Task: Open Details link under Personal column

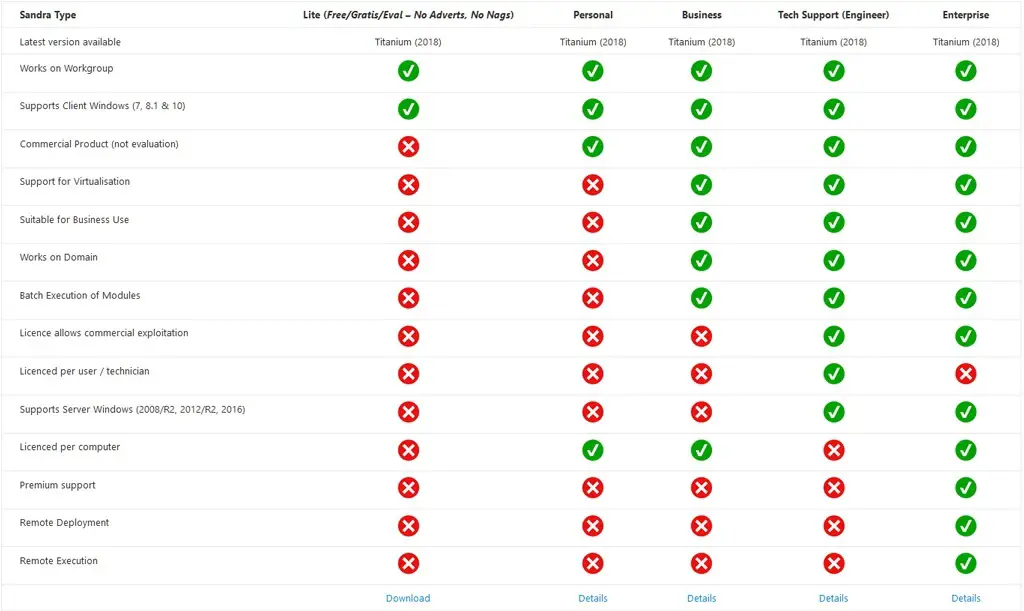Action: (593, 598)
